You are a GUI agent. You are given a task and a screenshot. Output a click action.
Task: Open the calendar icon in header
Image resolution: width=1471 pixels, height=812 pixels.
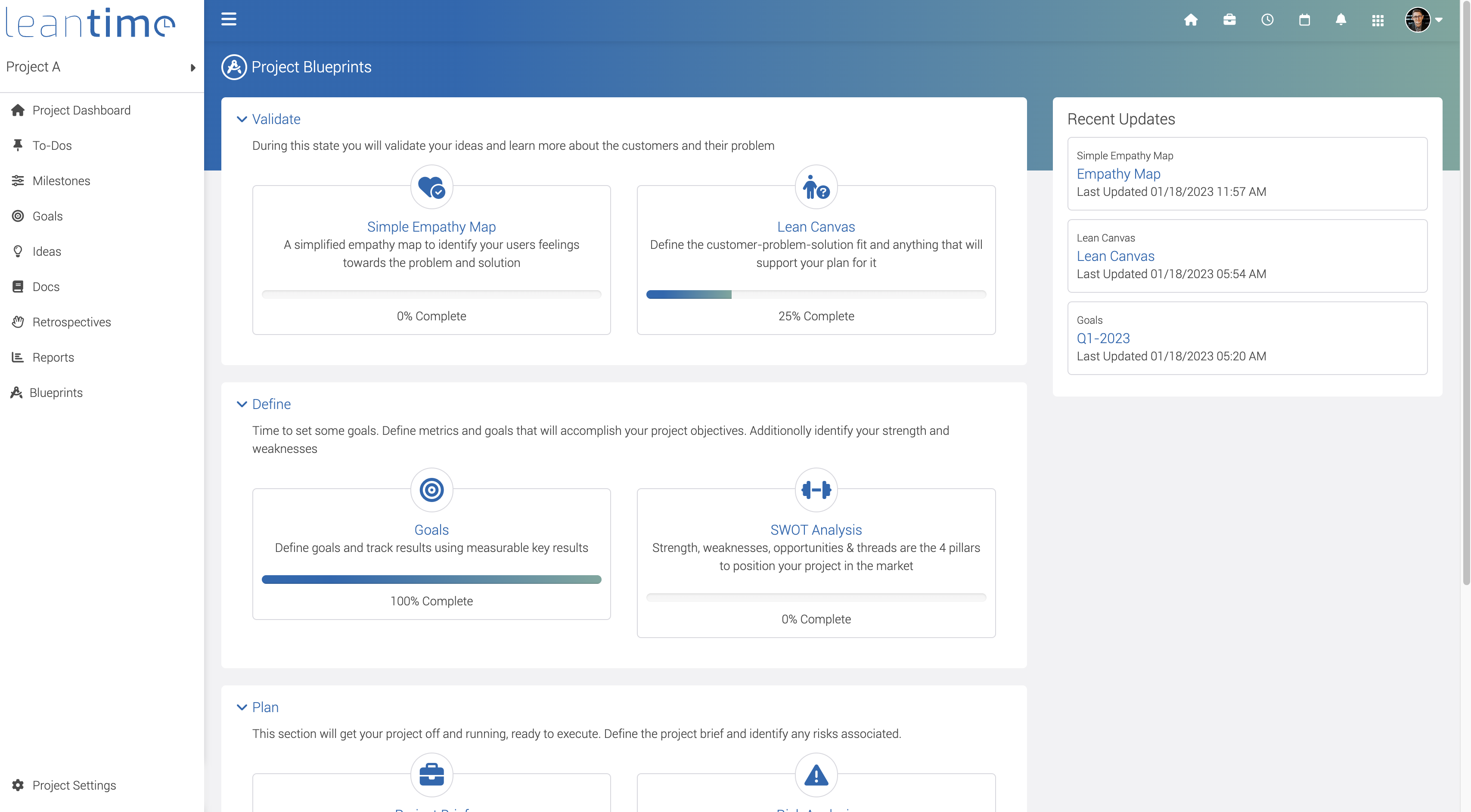tap(1303, 20)
